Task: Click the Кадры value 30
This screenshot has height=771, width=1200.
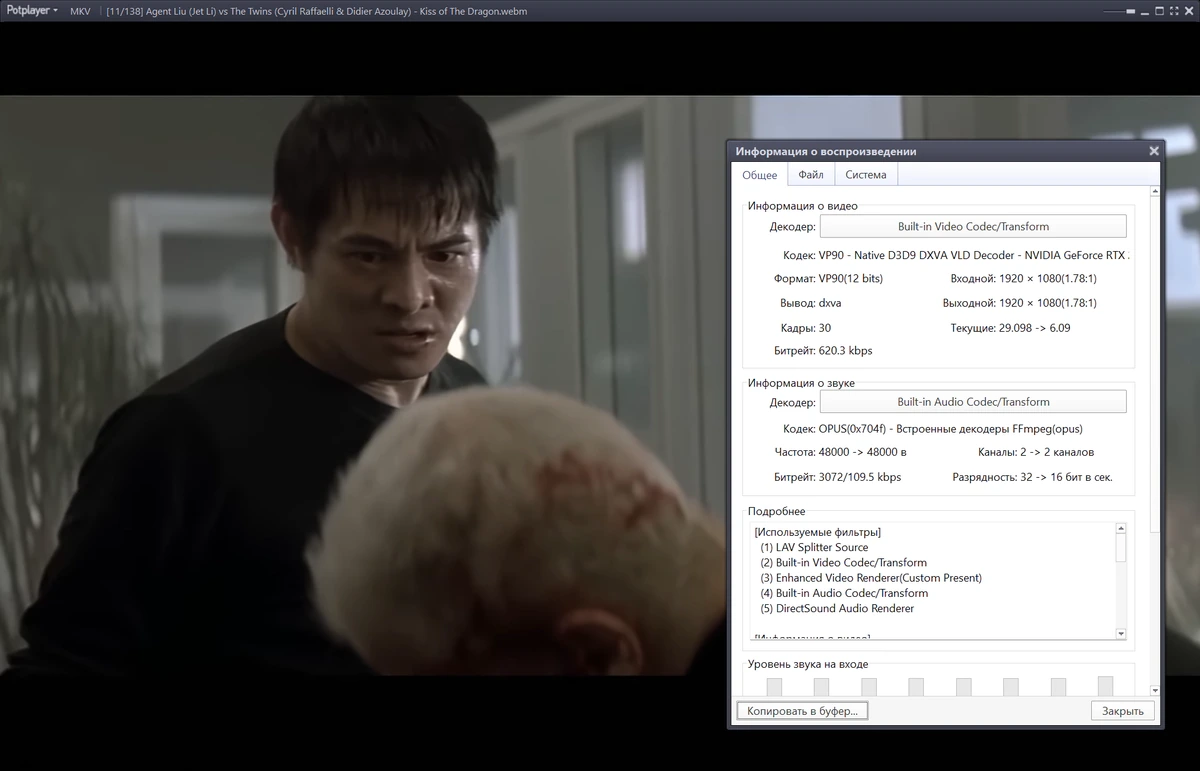Action: (824, 328)
